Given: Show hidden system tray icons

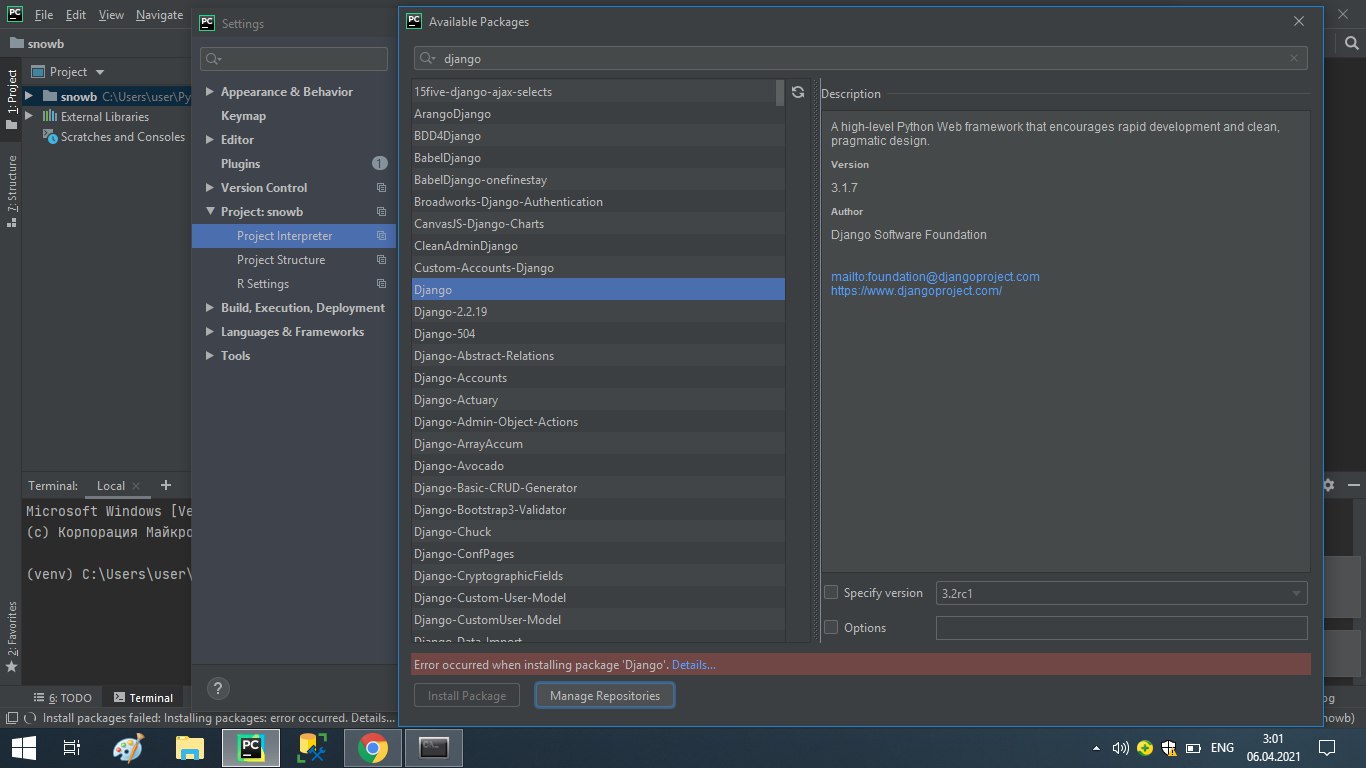Looking at the screenshot, I should pos(1099,748).
